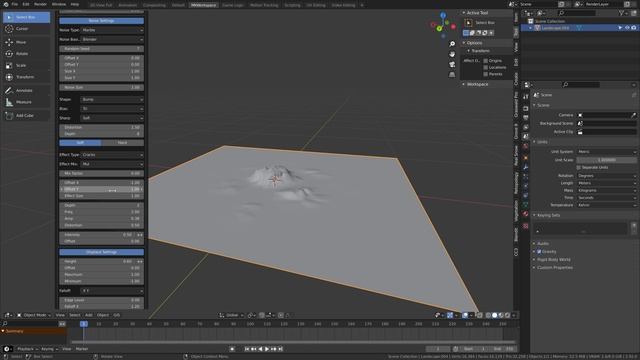
Task: Open the Blender logo menu
Action: [x=6, y=4]
